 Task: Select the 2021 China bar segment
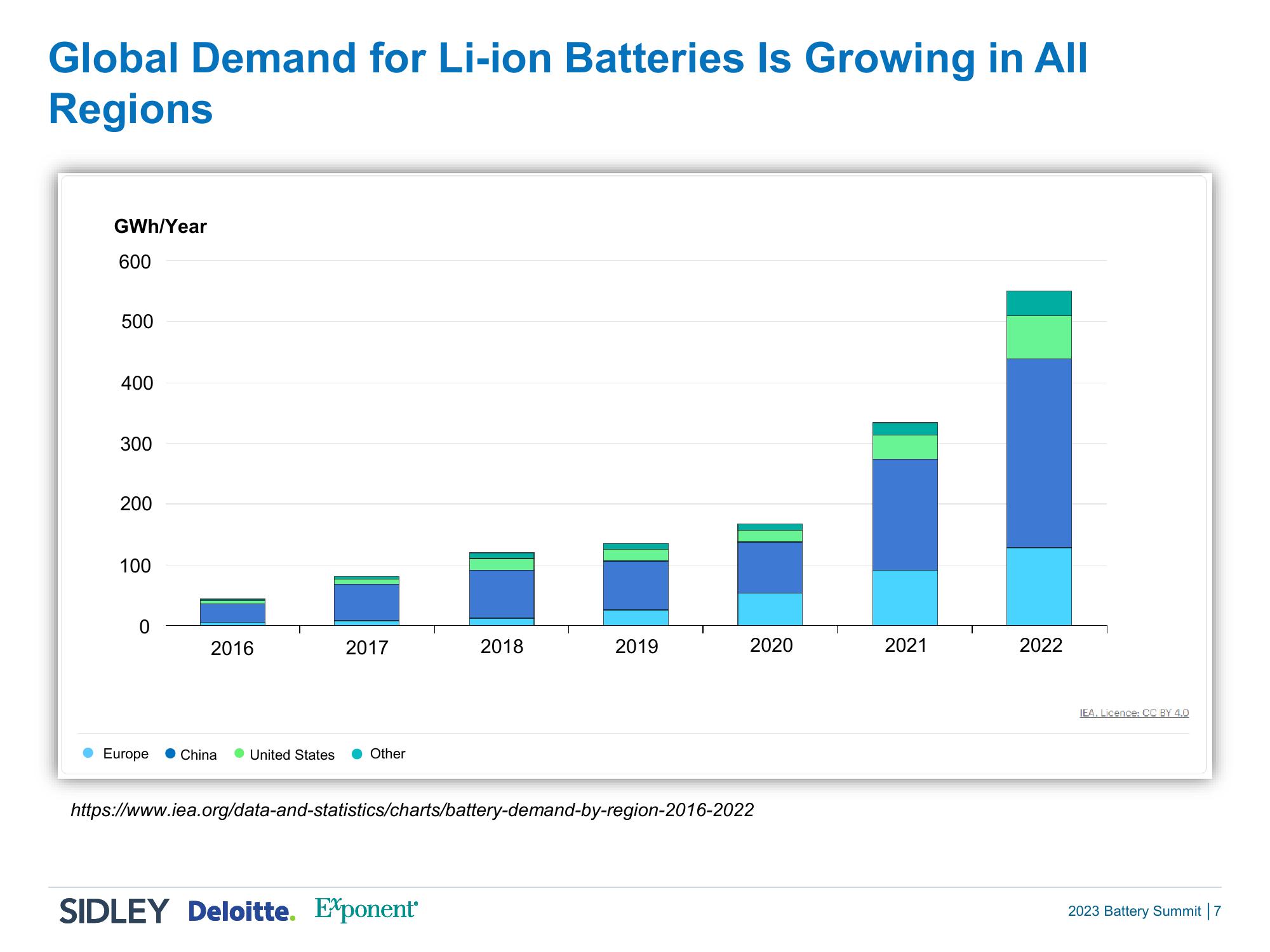coord(905,515)
